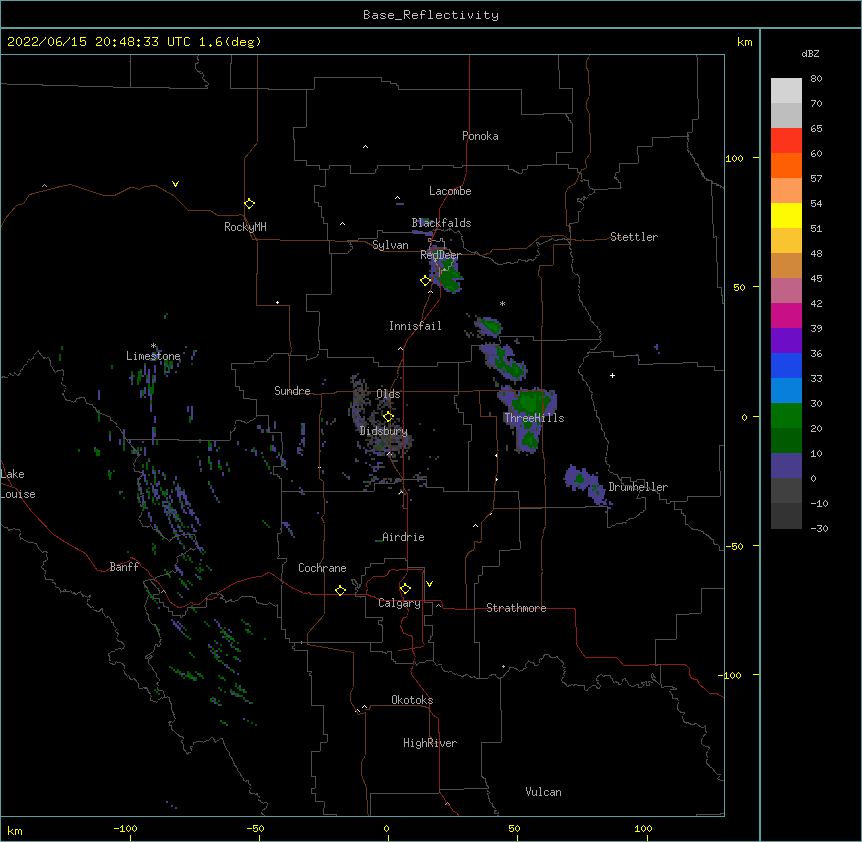Click the RockyMH label
Screen dimensions: 862x842
tap(245, 227)
